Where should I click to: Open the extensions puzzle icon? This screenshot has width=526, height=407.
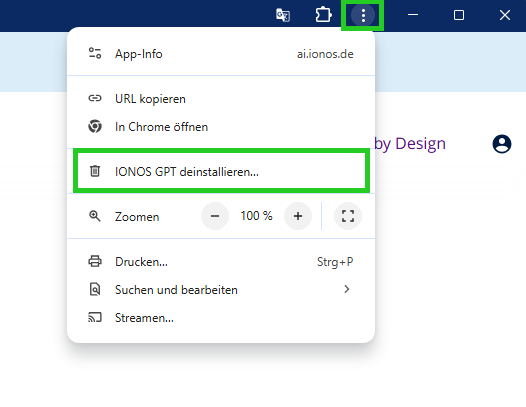tap(323, 15)
